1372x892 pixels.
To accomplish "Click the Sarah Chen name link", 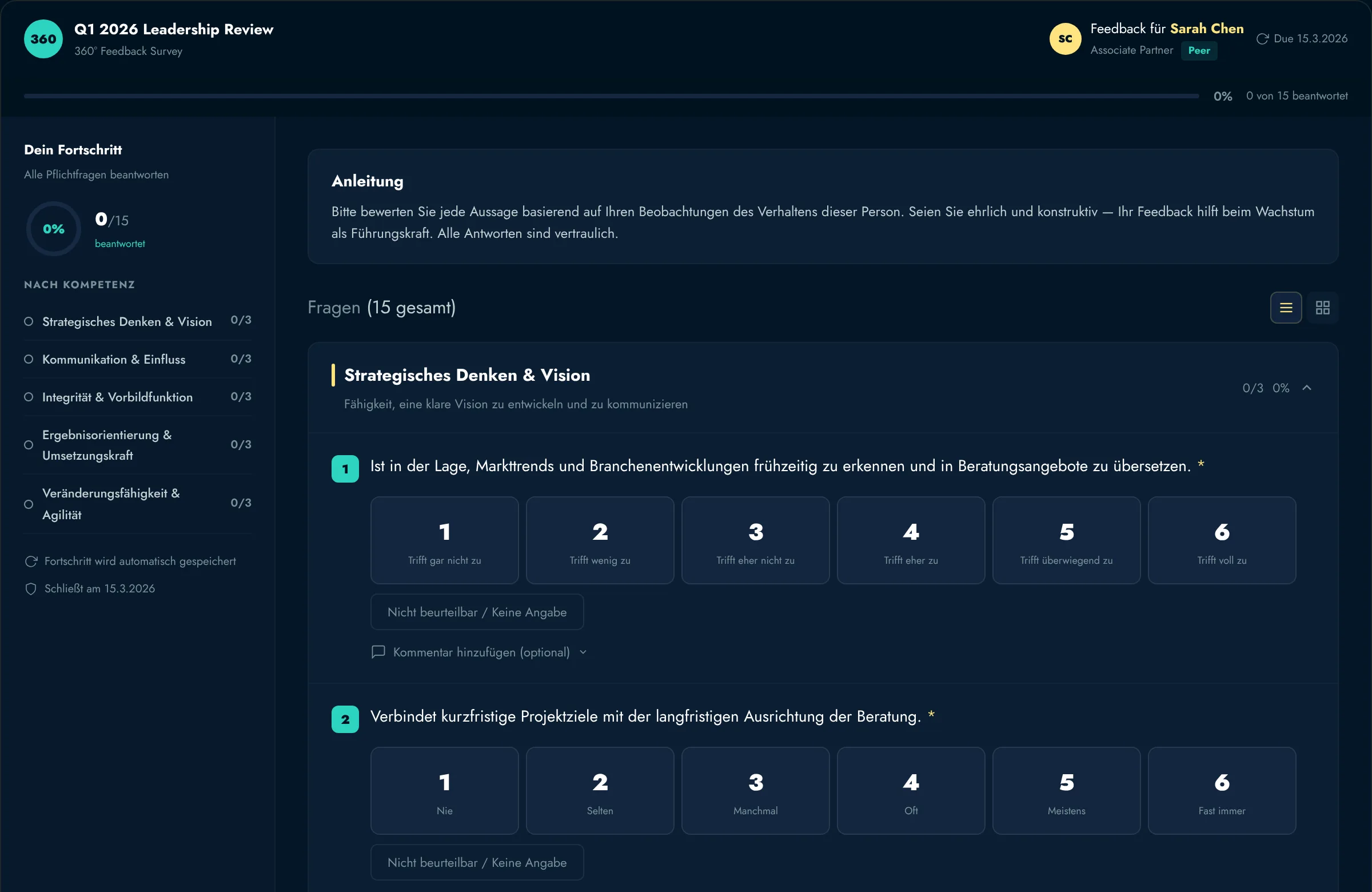I will [x=1207, y=29].
